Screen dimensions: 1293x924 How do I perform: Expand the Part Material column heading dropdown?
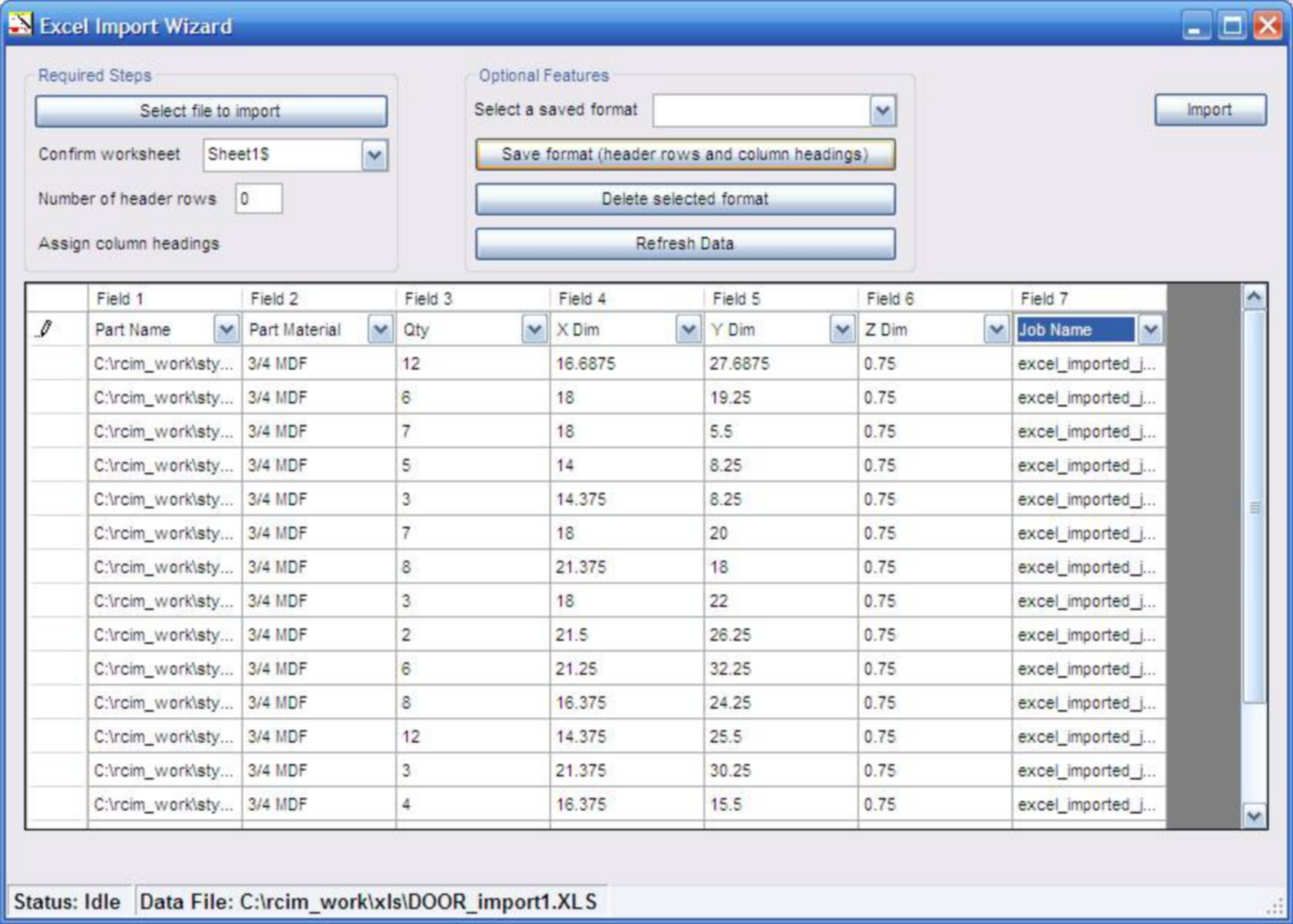tap(380, 330)
